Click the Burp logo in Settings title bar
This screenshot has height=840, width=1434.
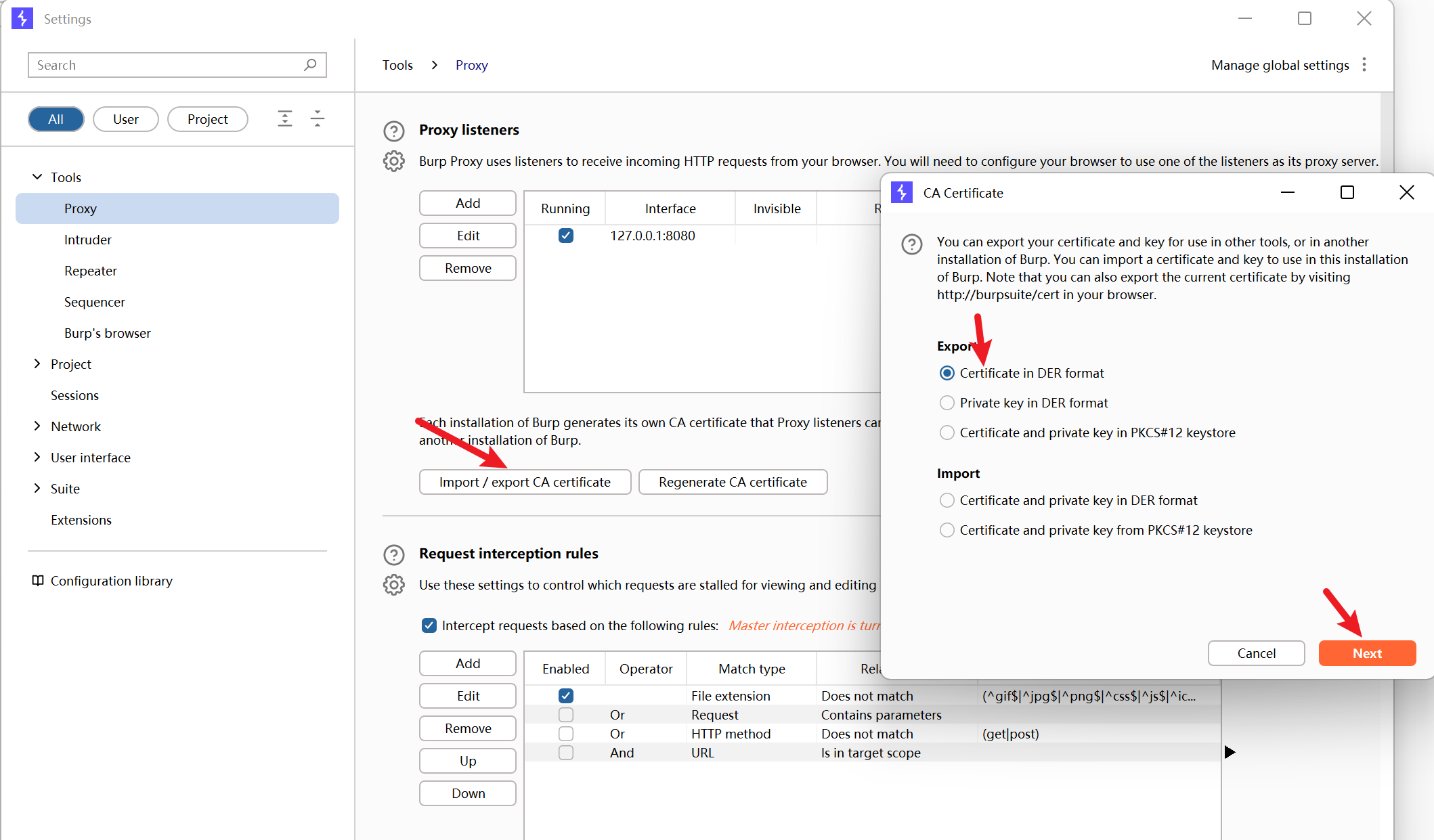[22, 18]
